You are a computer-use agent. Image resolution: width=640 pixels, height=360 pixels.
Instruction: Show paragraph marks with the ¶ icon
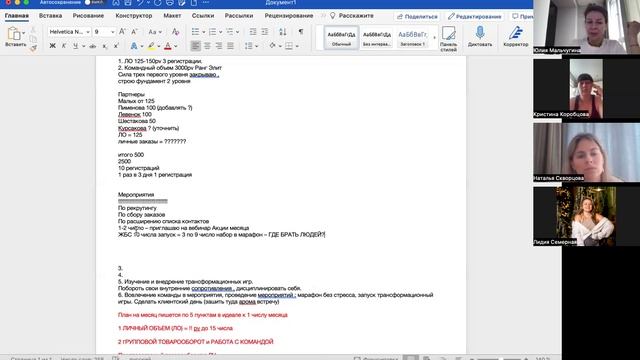click(301, 31)
